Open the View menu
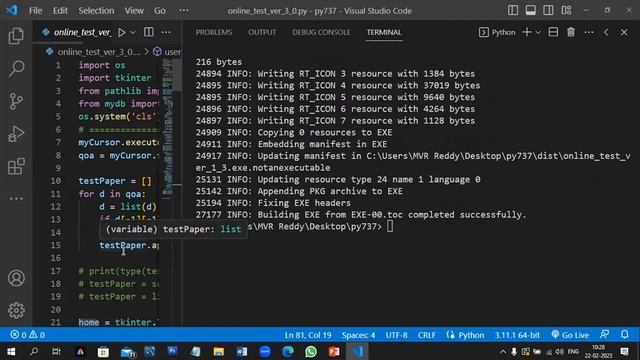Screen dimensions: 640x360 134,11
